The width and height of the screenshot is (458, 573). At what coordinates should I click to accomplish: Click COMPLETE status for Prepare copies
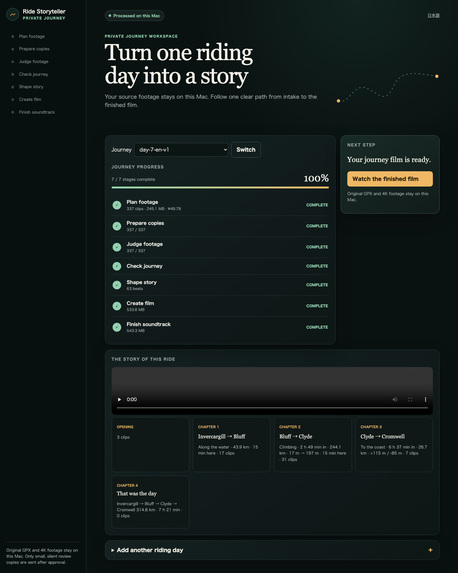[317, 226]
